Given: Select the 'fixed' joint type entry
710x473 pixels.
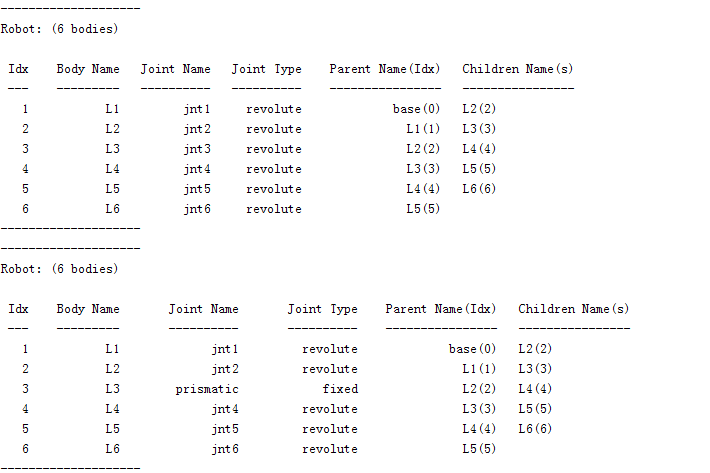Looking at the screenshot, I should coord(340,389).
